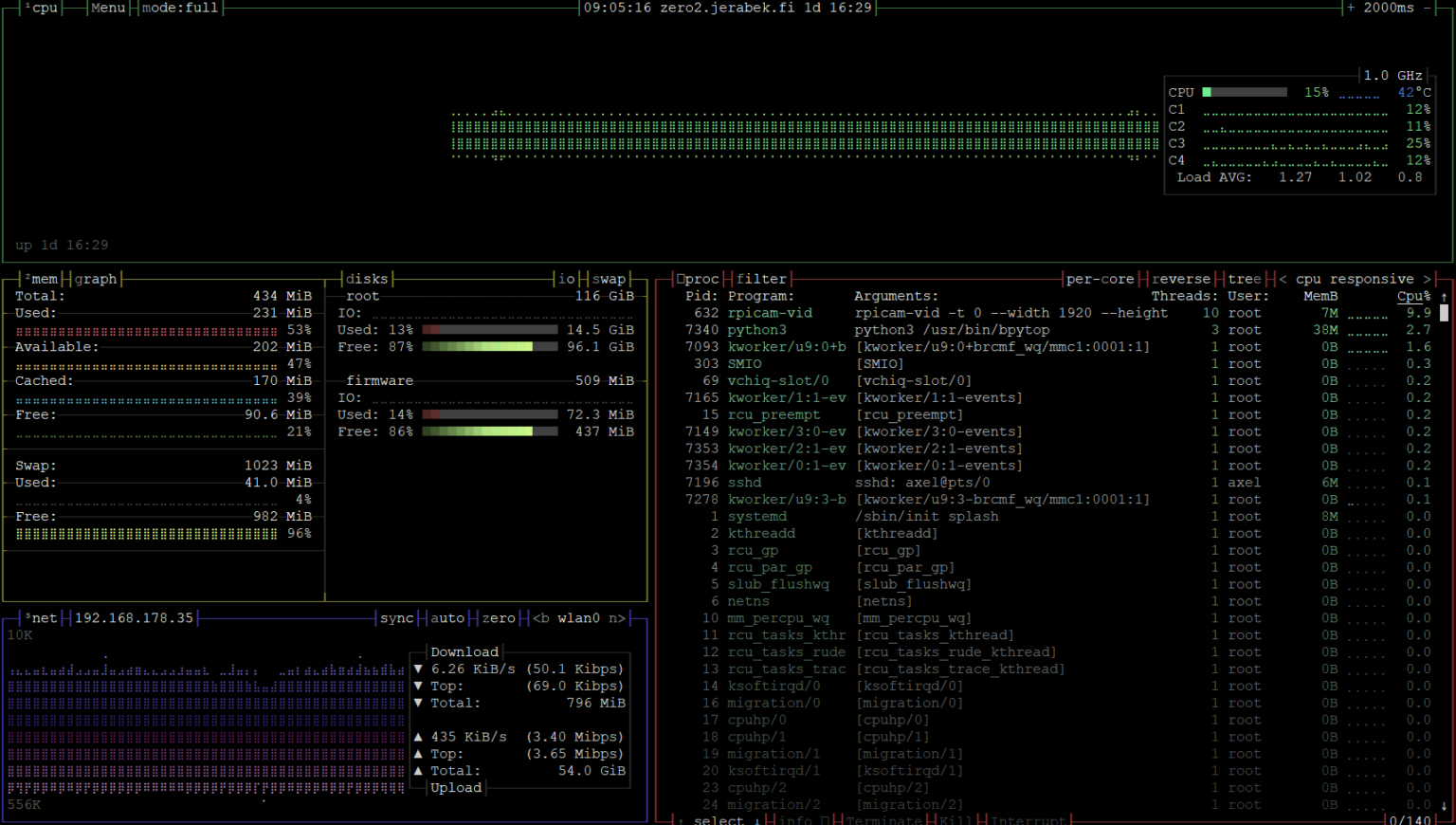Screen dimensions: 1456x825
Task: Switch network interface to previous with <b
Action: tap(541, 618)
